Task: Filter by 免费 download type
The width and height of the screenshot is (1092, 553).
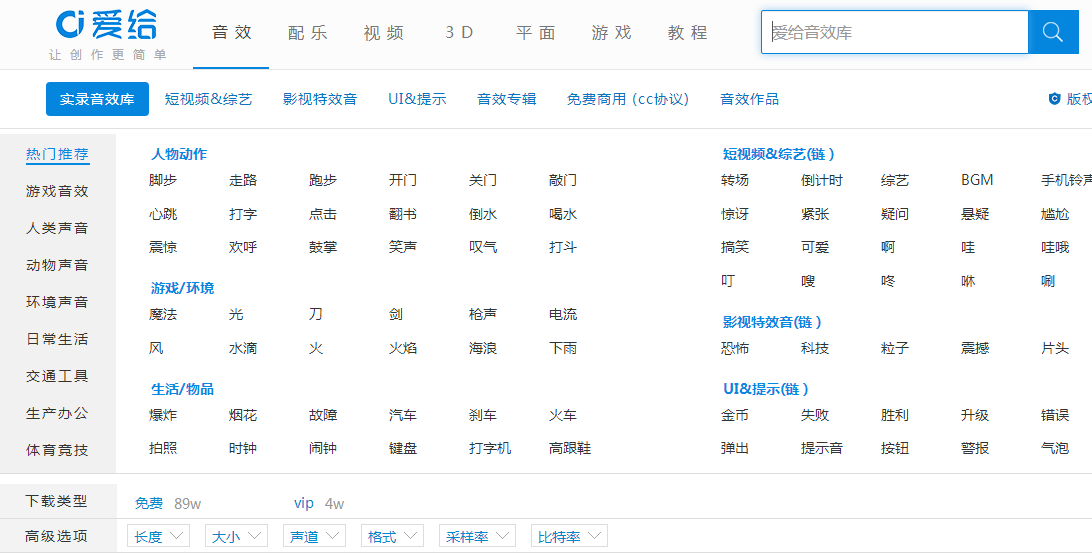Action: pyautogui.click(x=149, y=503)
